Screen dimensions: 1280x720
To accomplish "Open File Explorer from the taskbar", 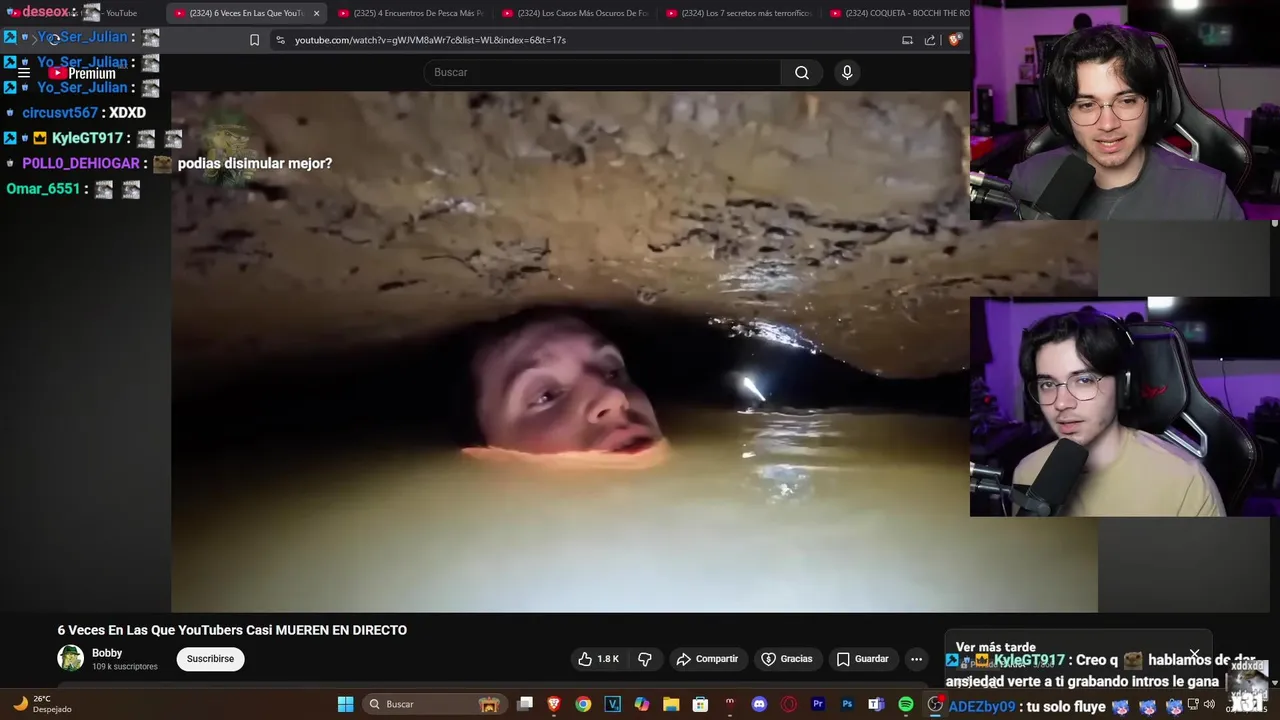I will coord(671,704).
